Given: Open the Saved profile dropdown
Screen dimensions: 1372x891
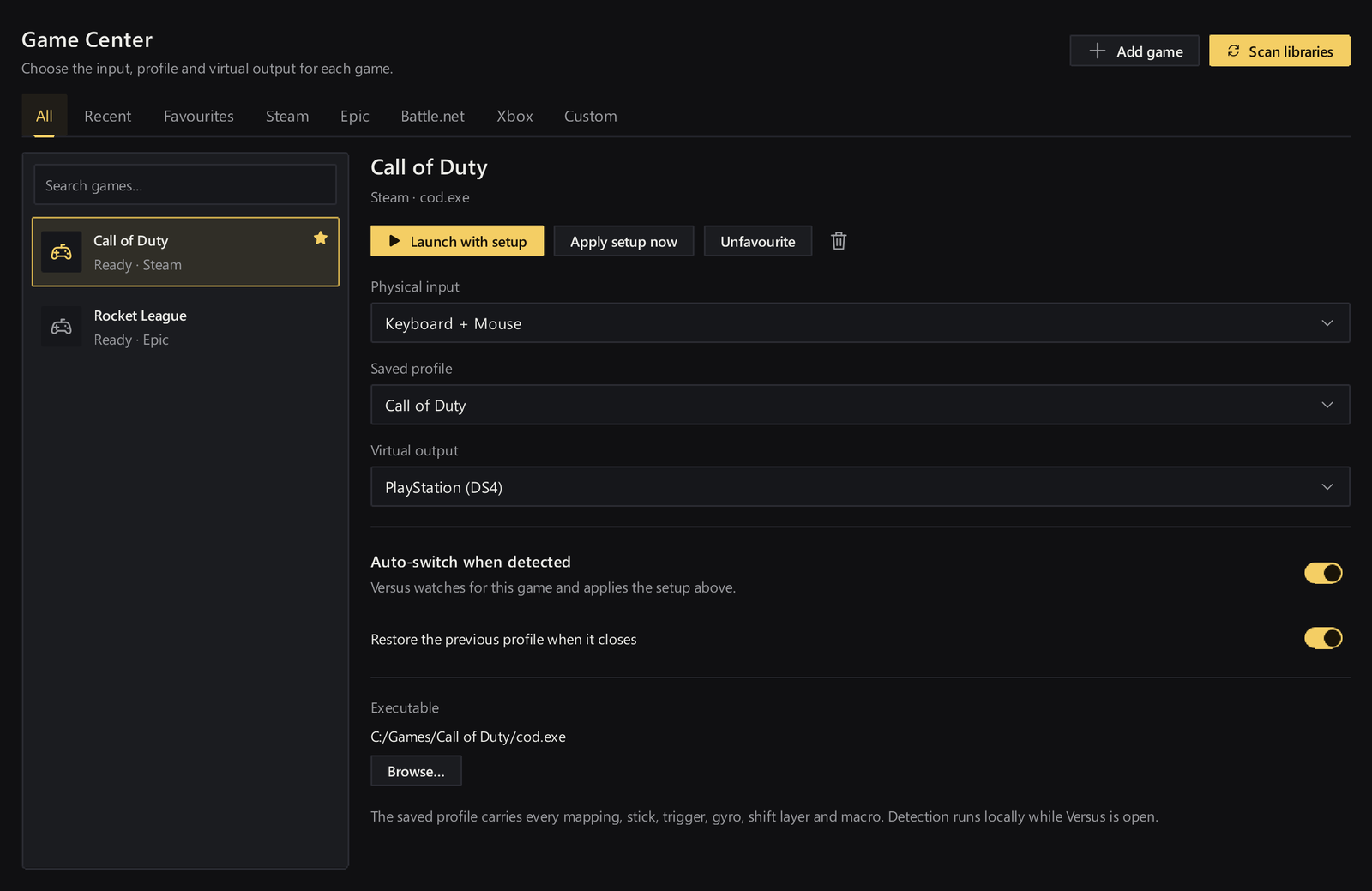Looking at the screenshot, I should pos(860,405).
